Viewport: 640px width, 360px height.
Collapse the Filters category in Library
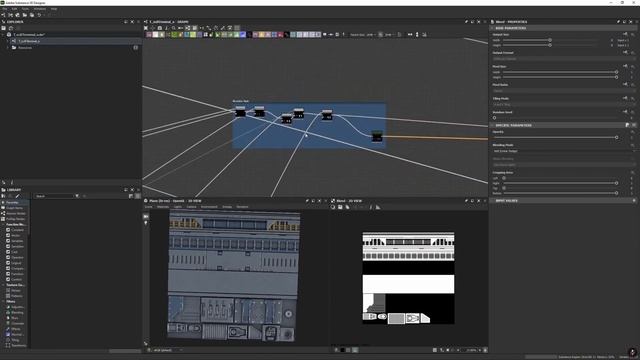pos(3,302)
